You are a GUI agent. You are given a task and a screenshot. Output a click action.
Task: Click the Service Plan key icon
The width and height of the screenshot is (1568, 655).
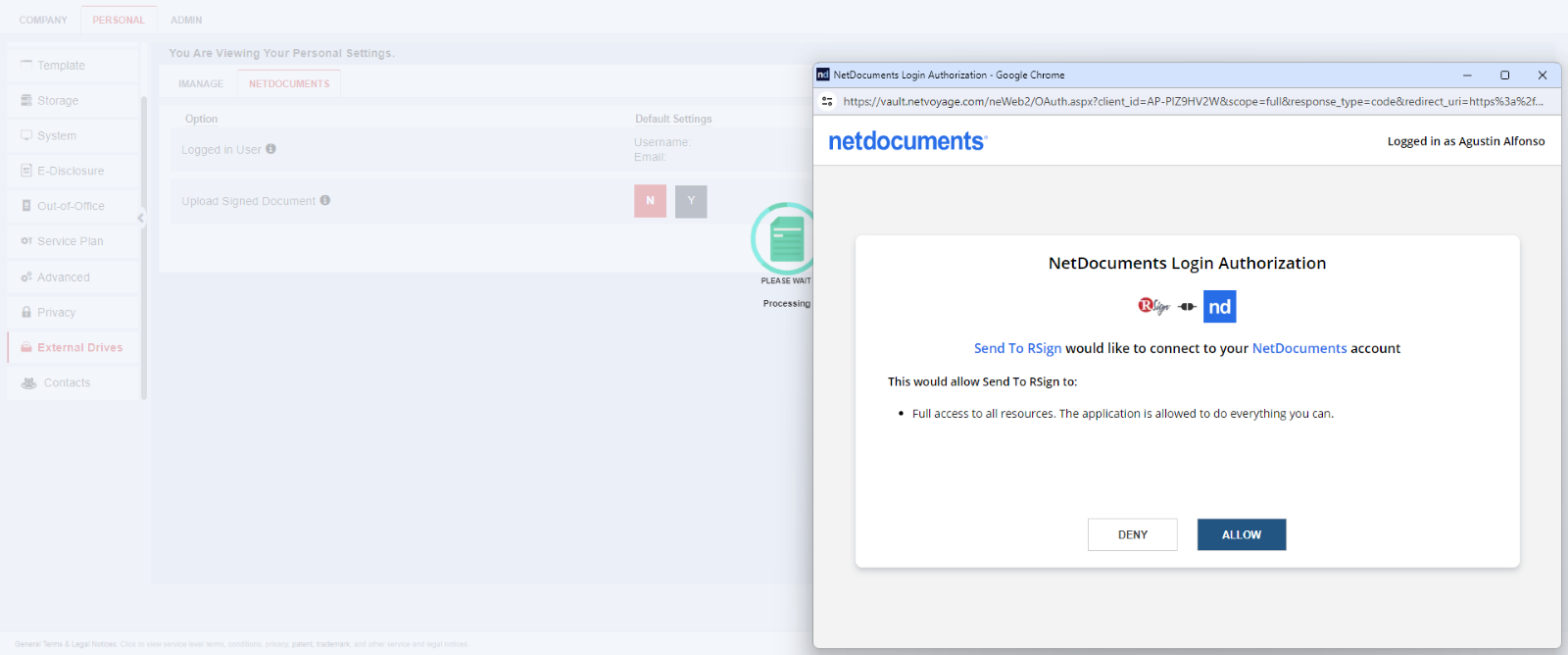[x=26, y=241]
